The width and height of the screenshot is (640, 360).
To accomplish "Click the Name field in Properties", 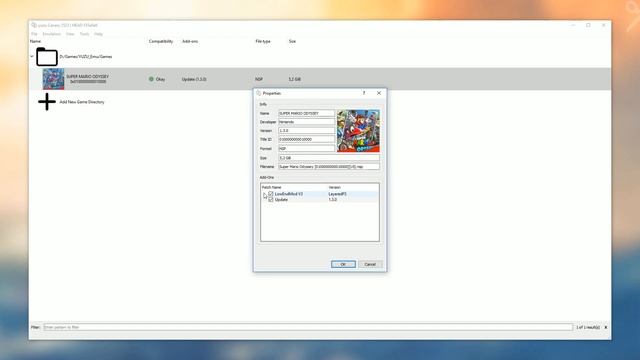I will point(307,113).
